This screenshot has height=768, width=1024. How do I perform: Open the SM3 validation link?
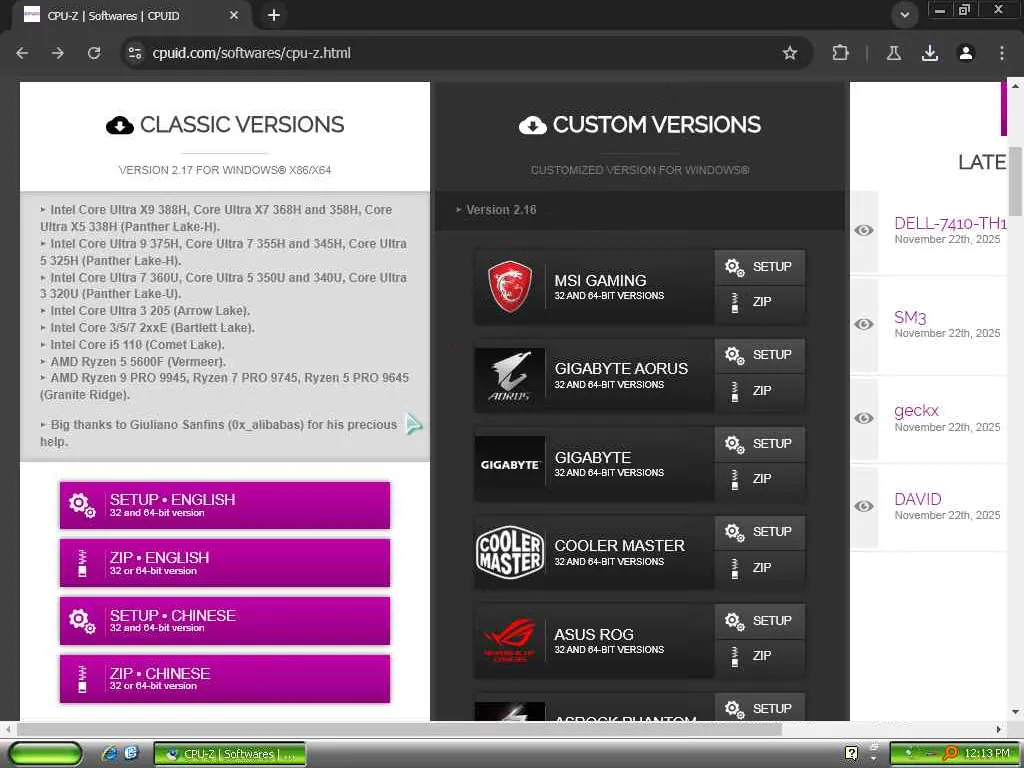[910, 317]
